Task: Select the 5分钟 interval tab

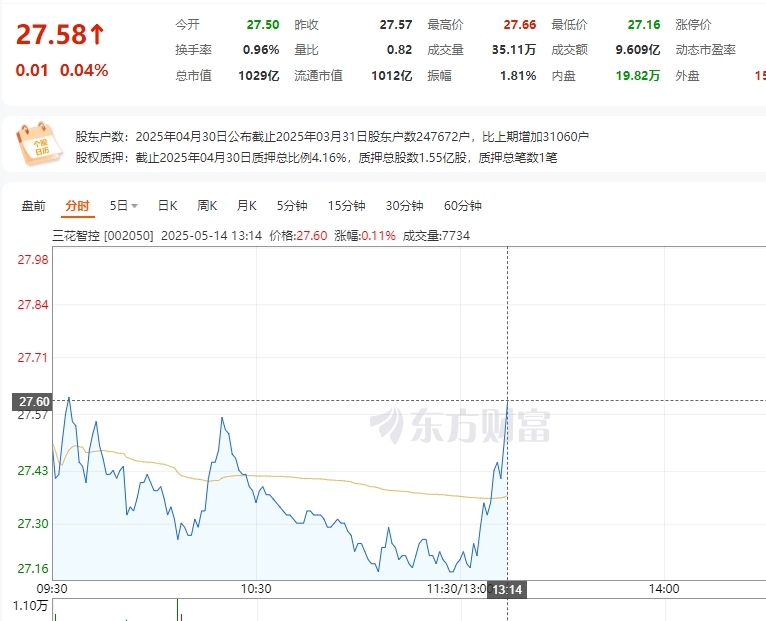Action: coord(292,206)
